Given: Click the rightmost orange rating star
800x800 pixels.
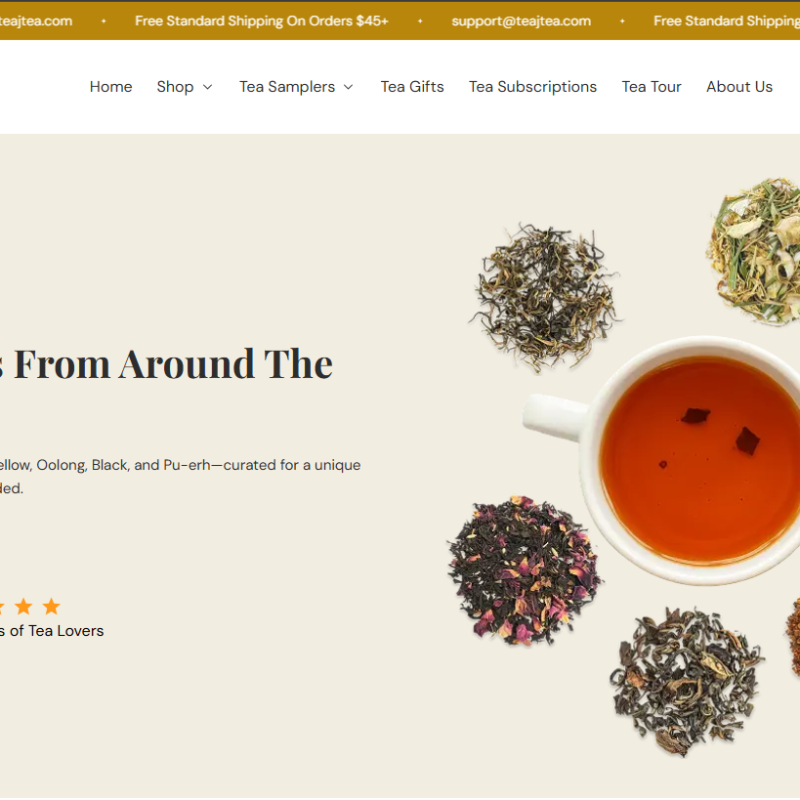Looking at the screenshot, I should (51, 606).
